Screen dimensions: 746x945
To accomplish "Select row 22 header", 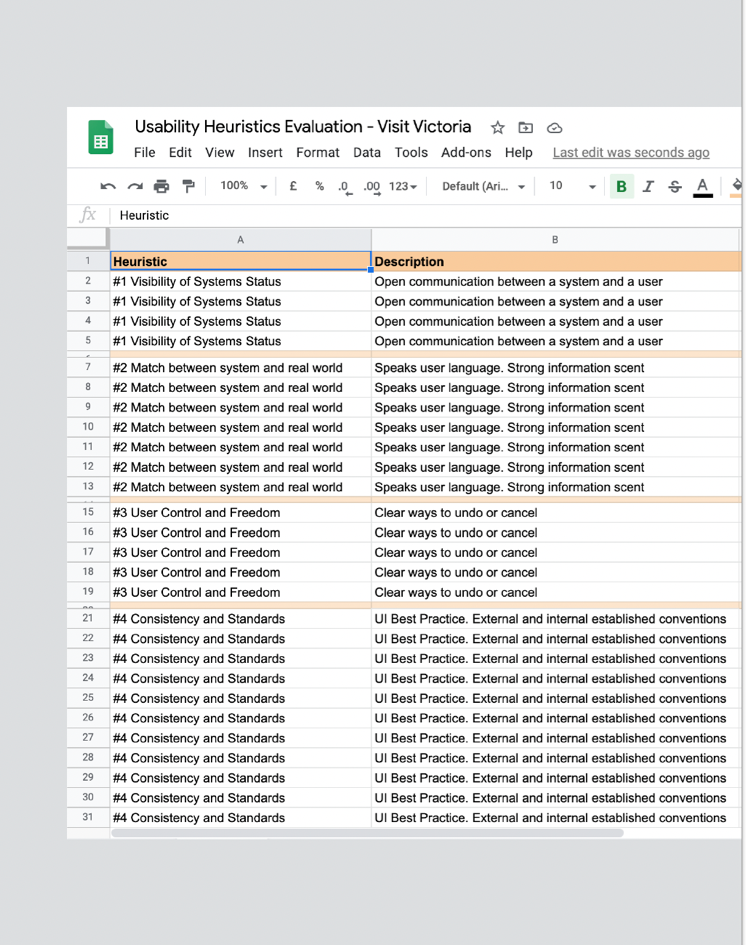I will point(88,638).
